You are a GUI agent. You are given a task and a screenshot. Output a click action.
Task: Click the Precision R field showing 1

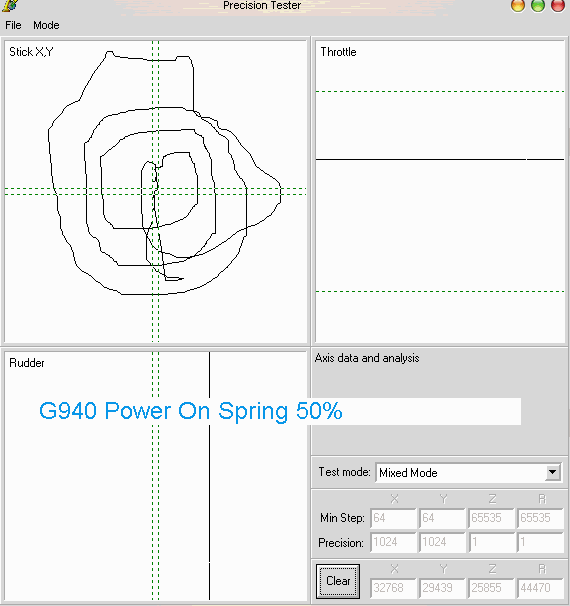pos(541,542)
